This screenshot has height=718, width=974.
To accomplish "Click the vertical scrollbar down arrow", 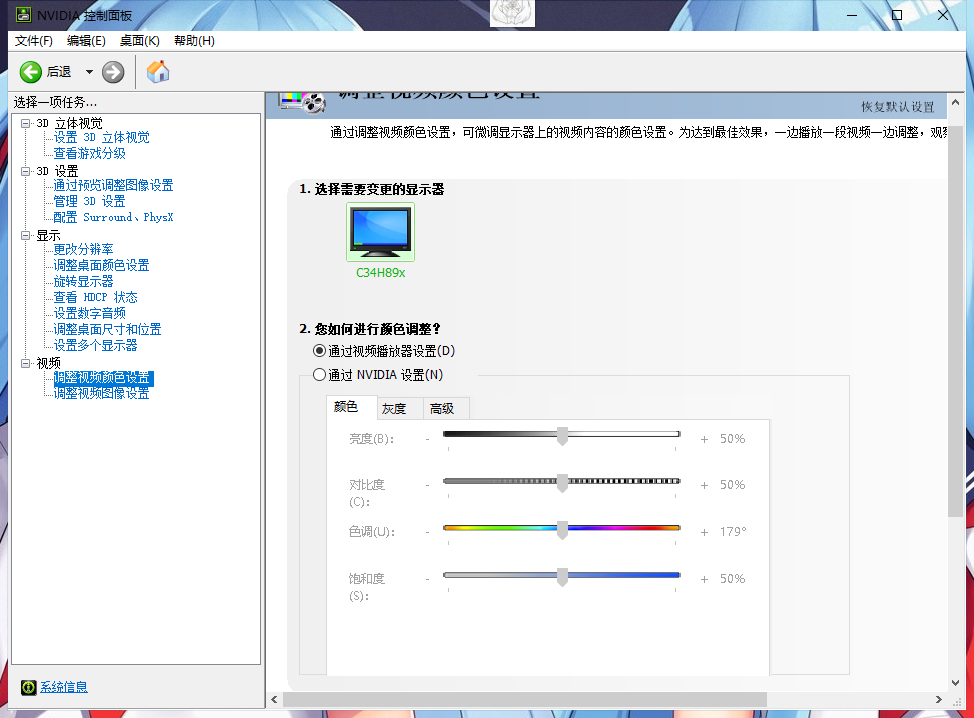I will pos(955,683).
